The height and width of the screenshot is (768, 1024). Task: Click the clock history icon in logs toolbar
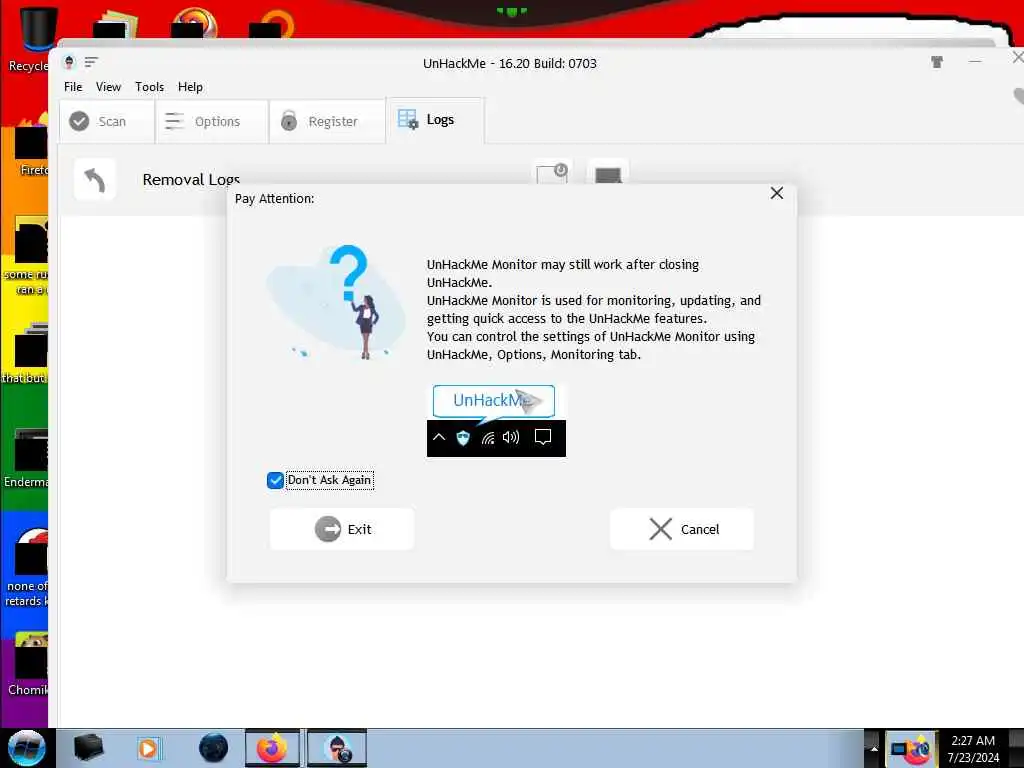552,172
